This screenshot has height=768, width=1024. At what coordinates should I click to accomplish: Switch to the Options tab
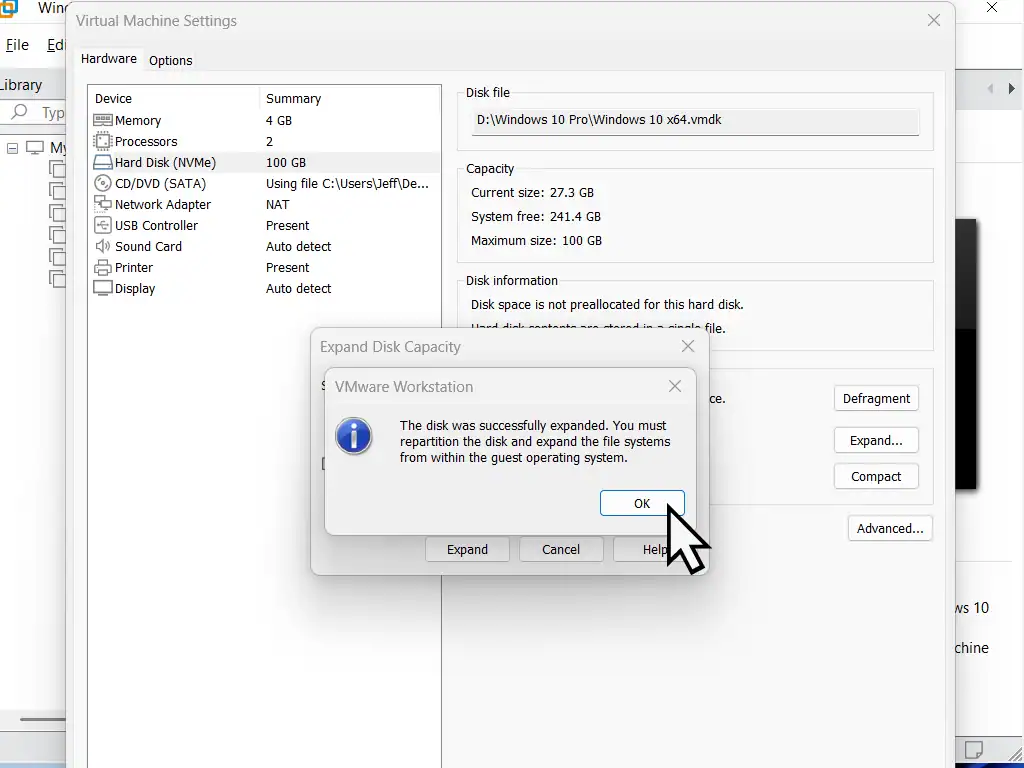[170, 60]
